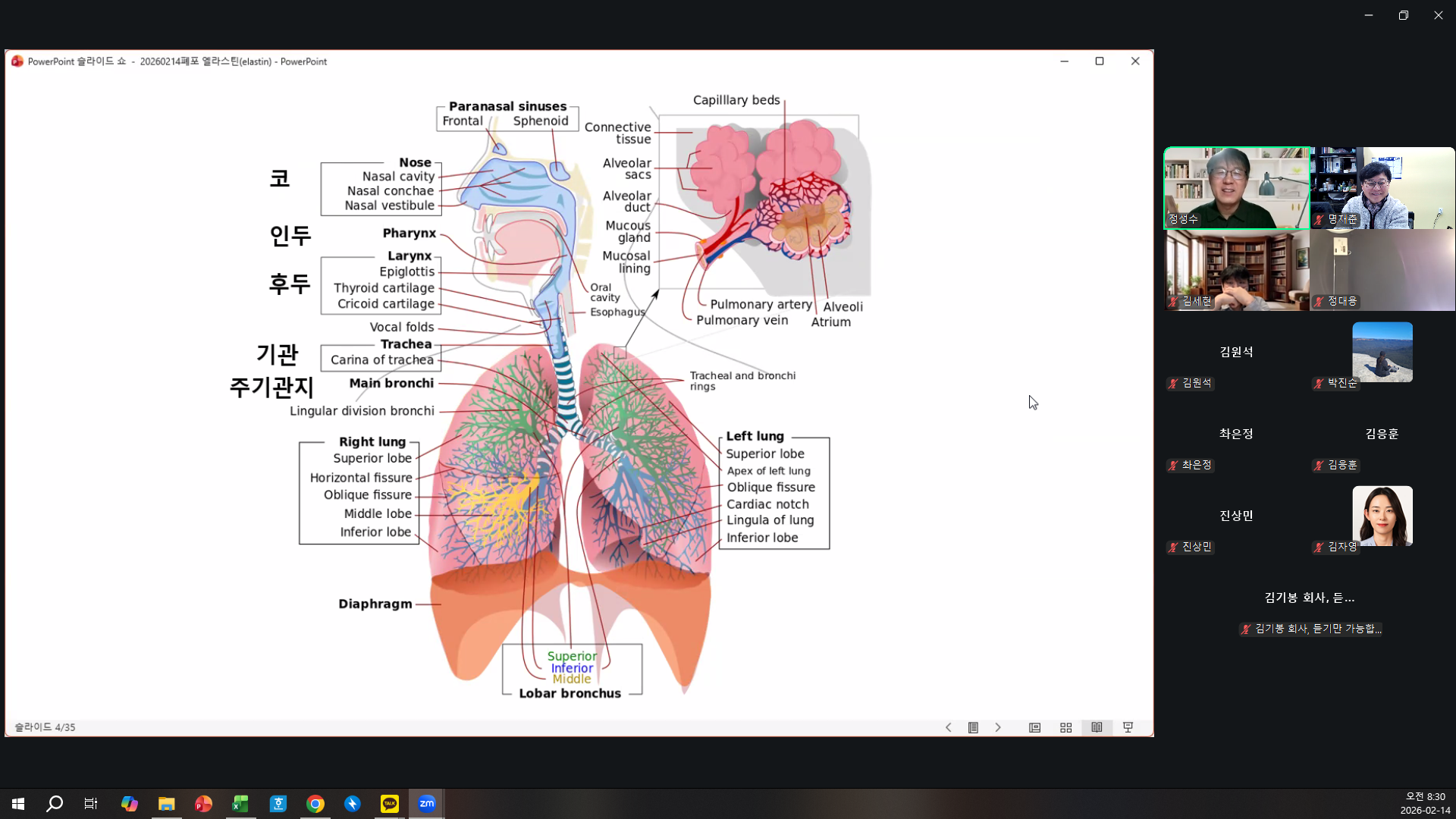
Task: Open Slide Sorter grid view
Action: click(1065, 727)
